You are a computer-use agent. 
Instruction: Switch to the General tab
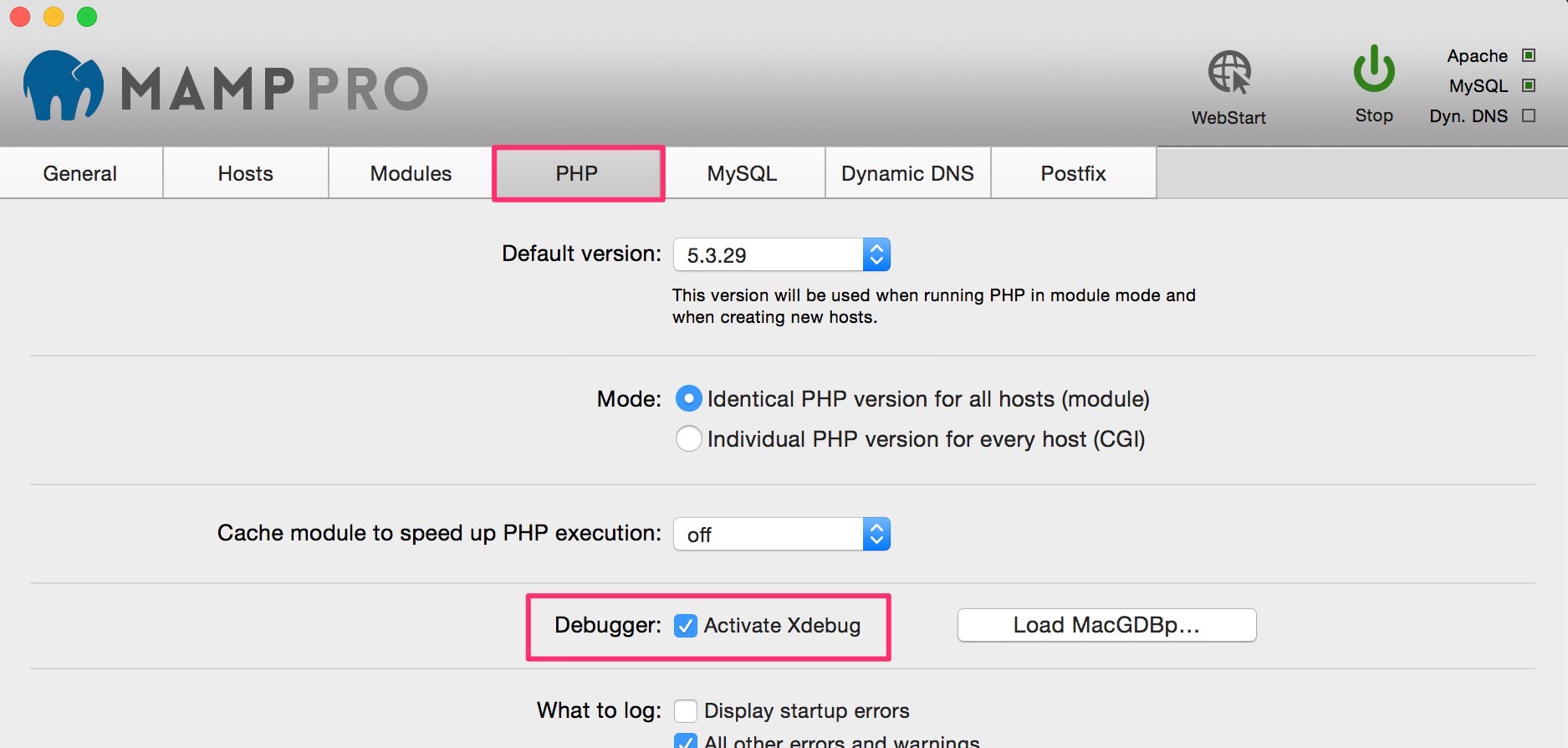pos(80,173)
